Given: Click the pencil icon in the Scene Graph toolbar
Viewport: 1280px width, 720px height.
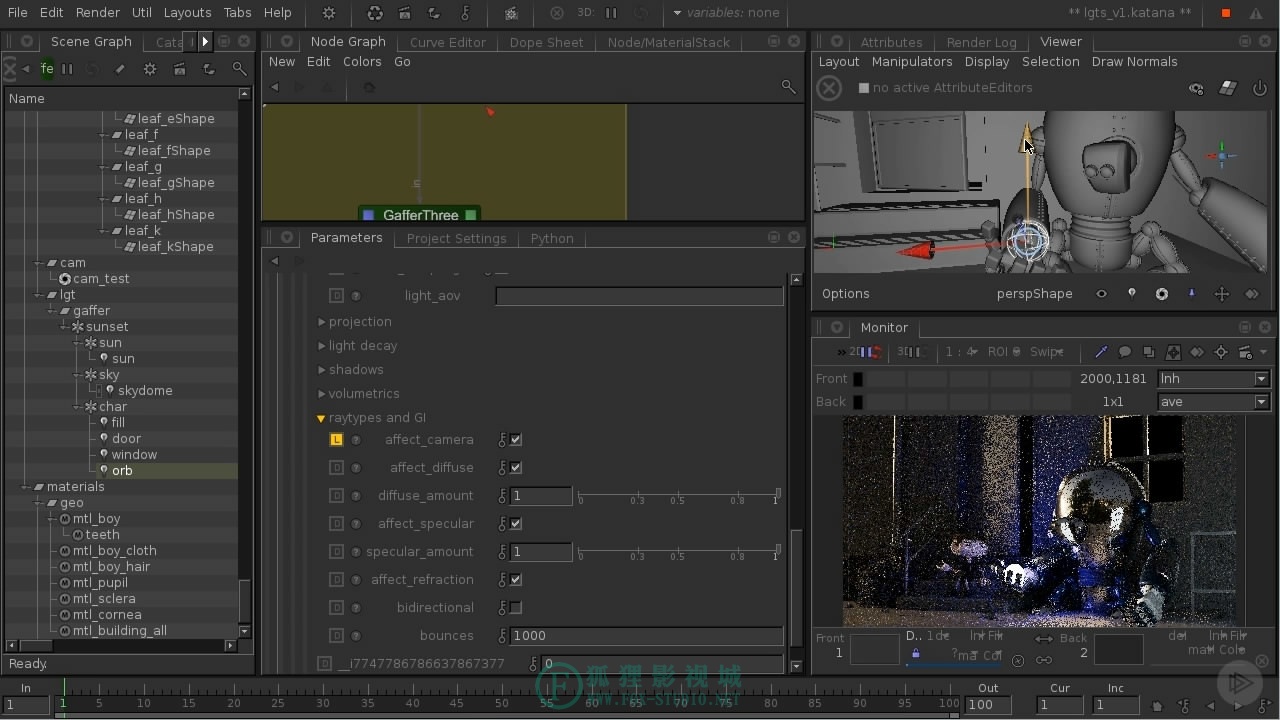Looking at the screenshot, I should coord(120,69).
